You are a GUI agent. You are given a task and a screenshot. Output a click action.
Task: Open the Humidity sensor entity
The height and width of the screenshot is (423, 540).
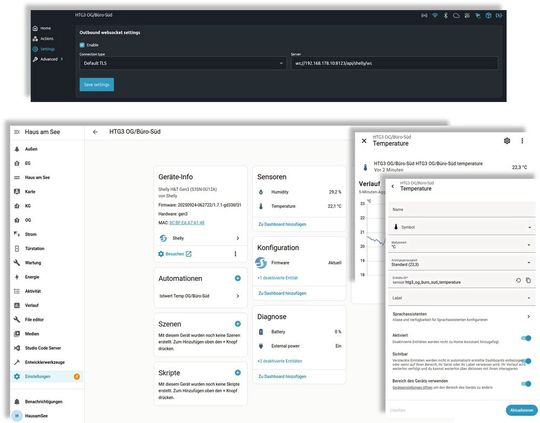tap(300, 192)
